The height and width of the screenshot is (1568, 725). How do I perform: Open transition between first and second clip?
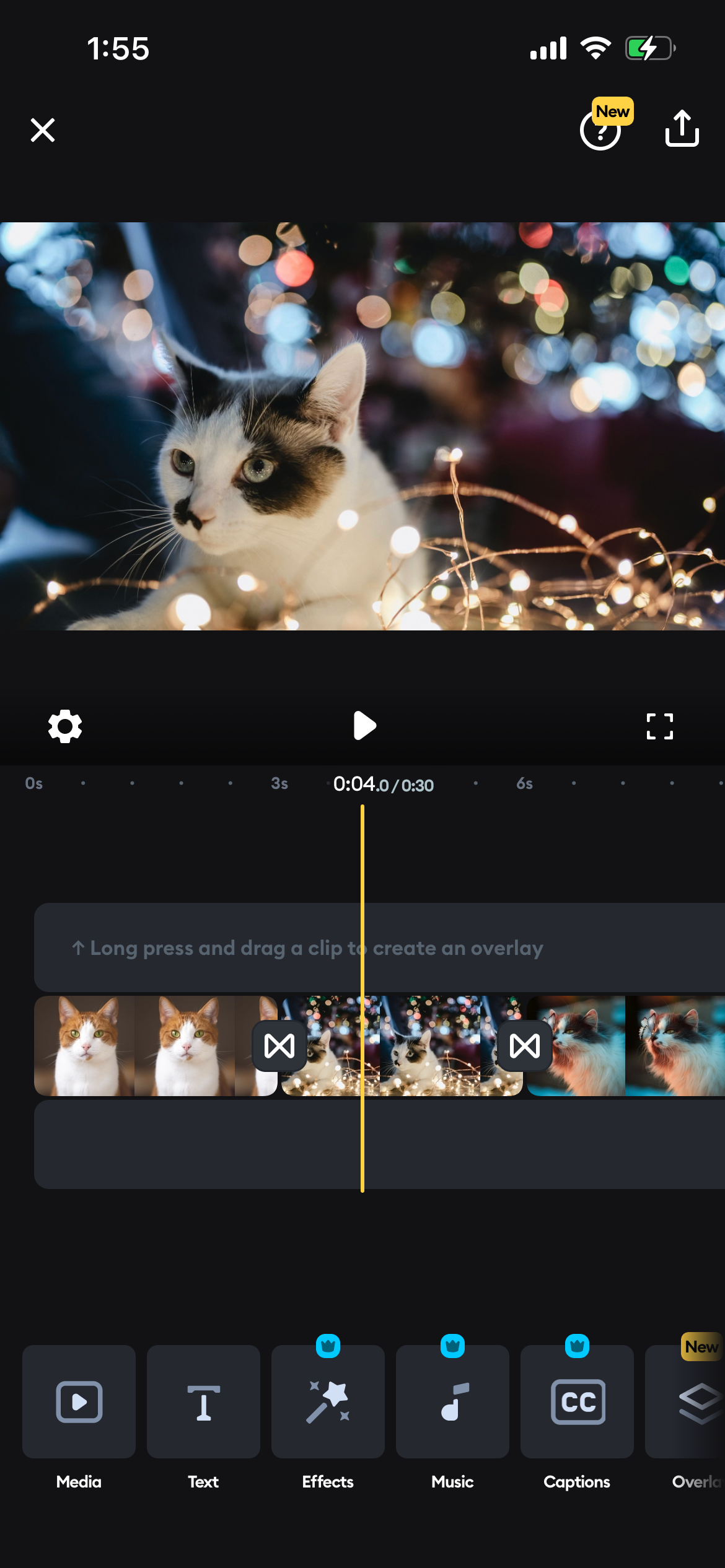(x=279, y=1046)
